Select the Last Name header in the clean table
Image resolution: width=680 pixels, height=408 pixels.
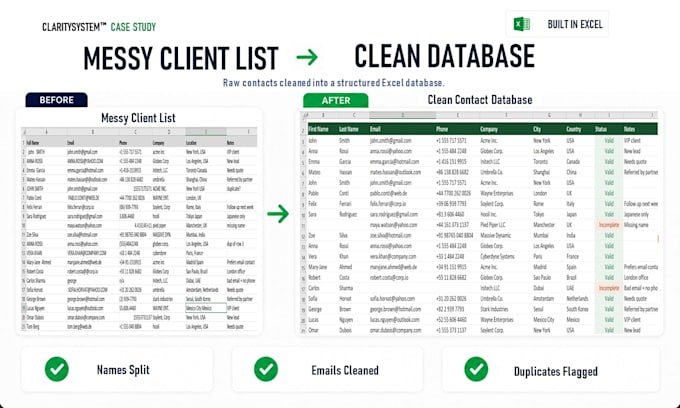pyautogui.click(x=349, y=129)
